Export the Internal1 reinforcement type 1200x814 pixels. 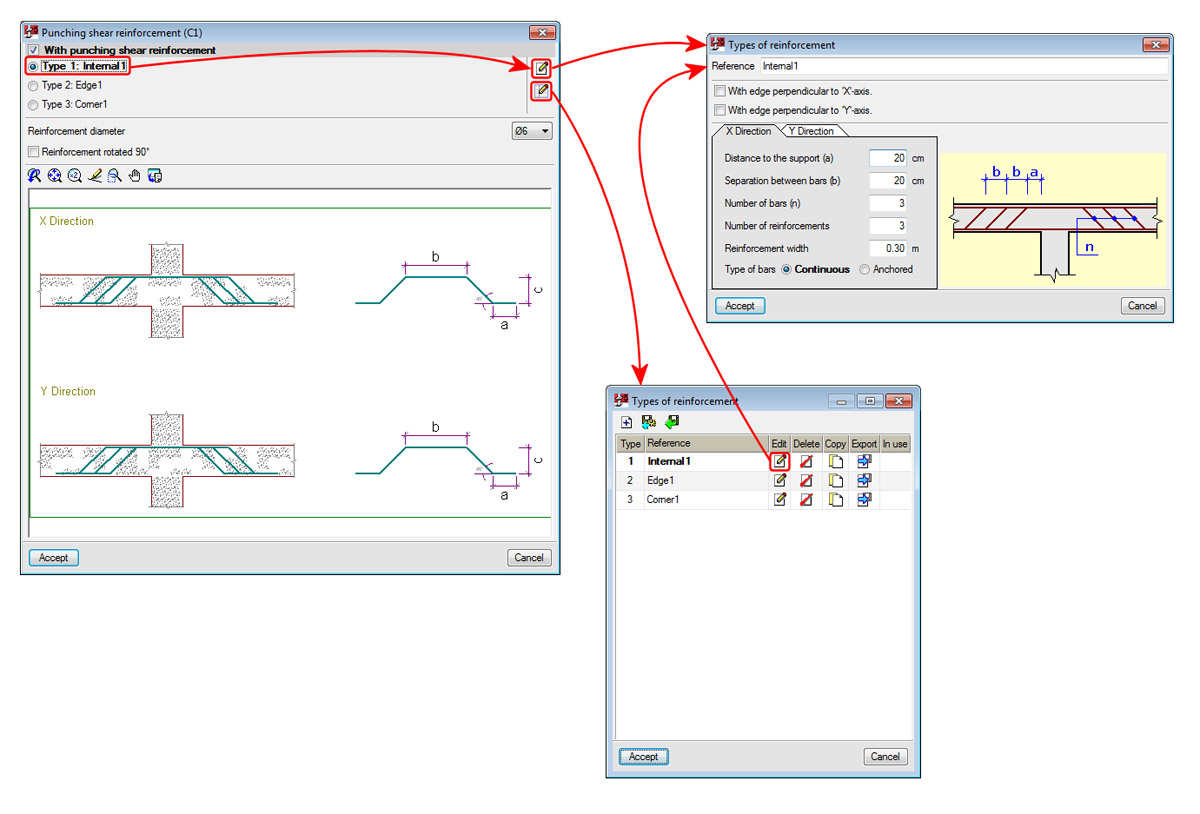(x=864, y=461)
